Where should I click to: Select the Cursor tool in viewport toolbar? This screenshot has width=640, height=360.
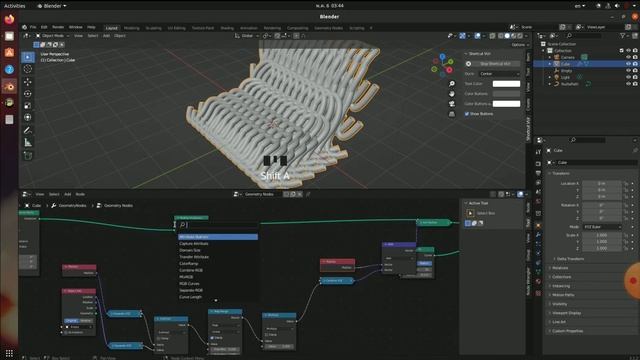[28, 69]
